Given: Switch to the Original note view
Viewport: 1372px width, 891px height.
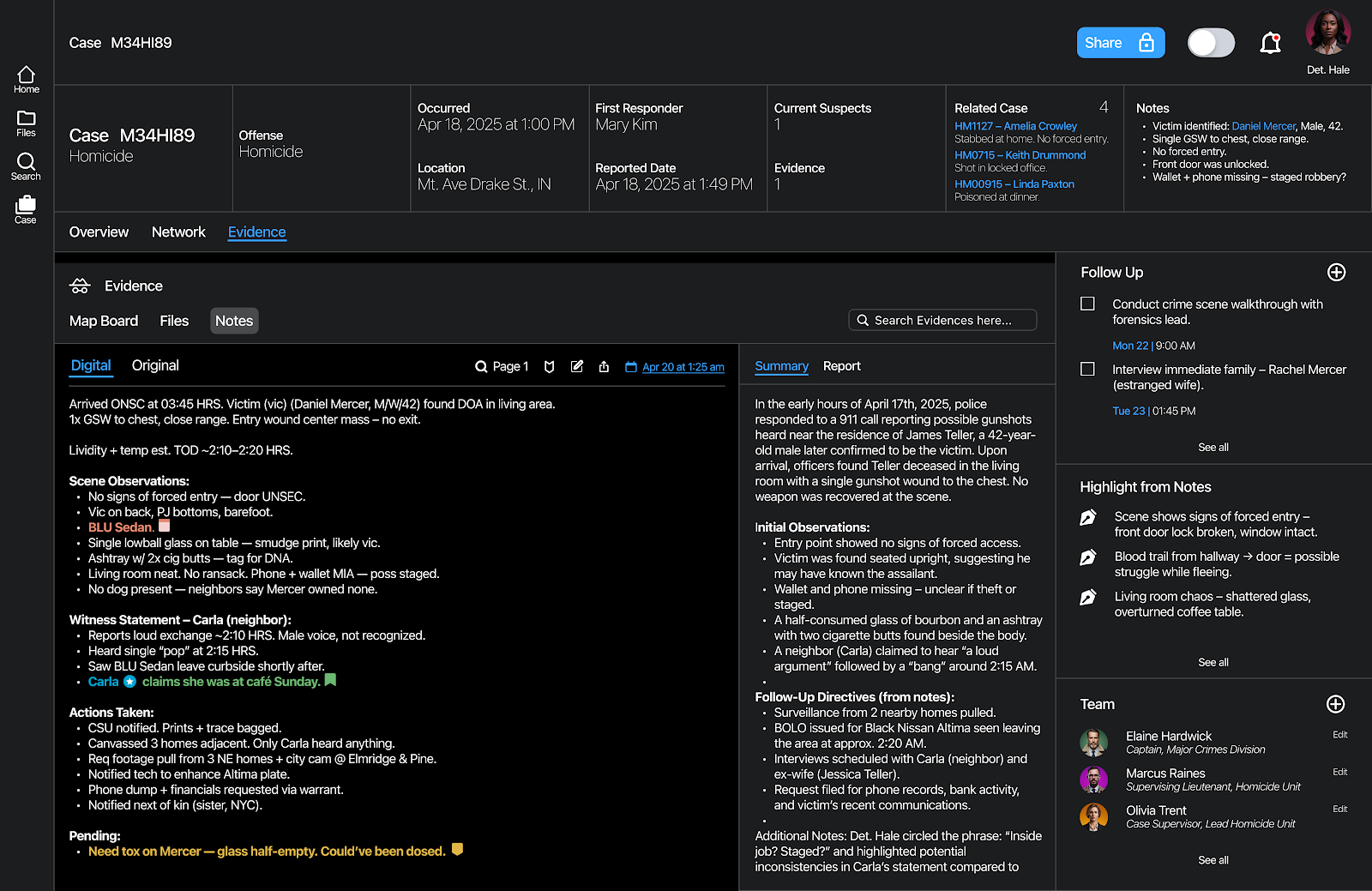Looking at the screenshot, I should [x=155, y=365].
